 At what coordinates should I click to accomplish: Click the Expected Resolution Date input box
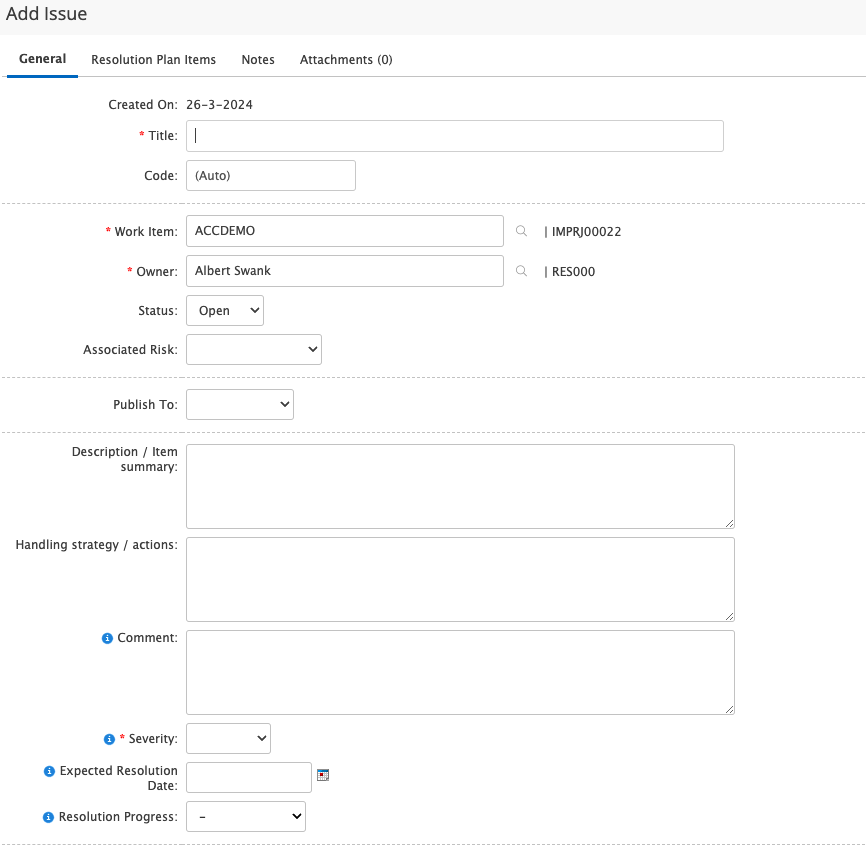249,777
